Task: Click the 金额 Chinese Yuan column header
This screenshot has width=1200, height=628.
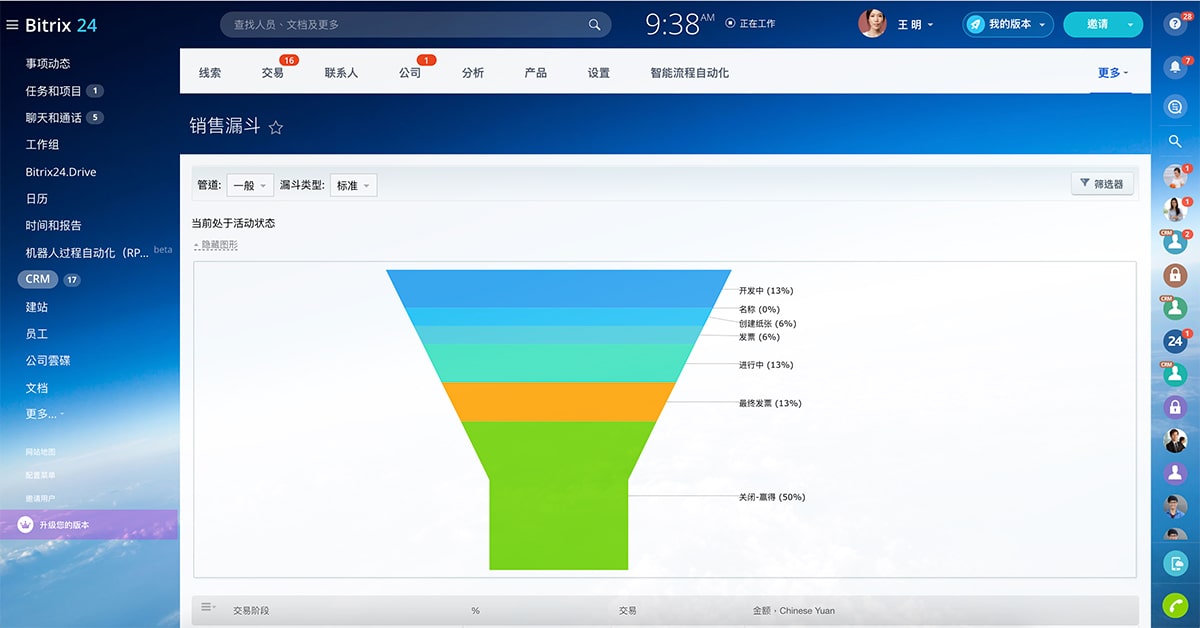Action: (794, 610)
